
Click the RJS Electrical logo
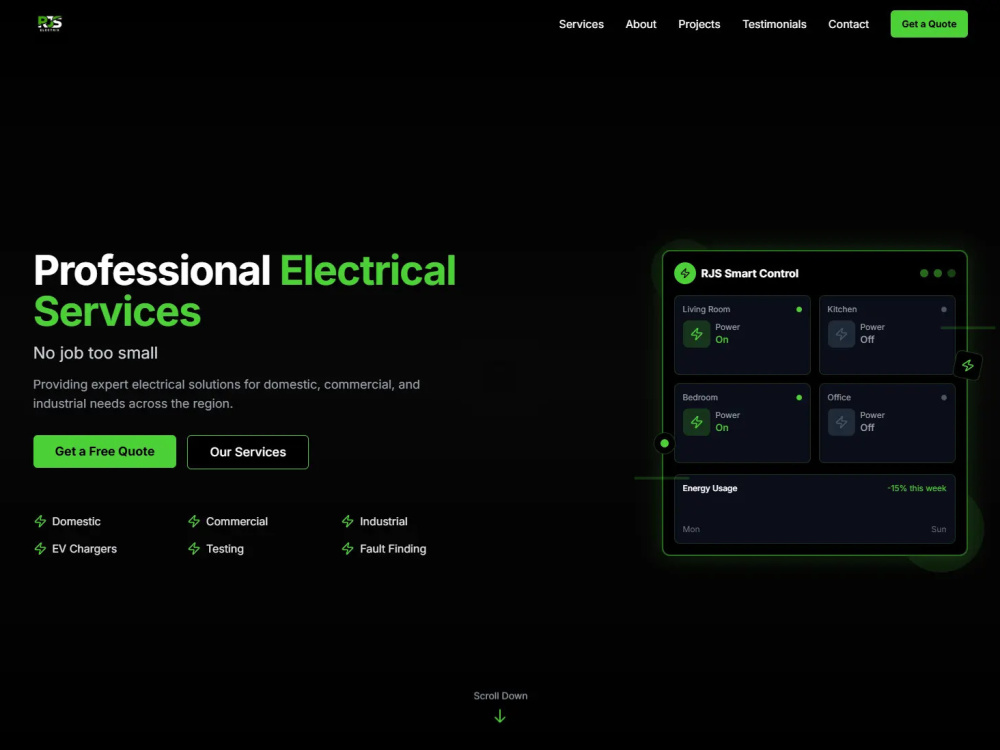pyautogui.click(x=50, y=24)
